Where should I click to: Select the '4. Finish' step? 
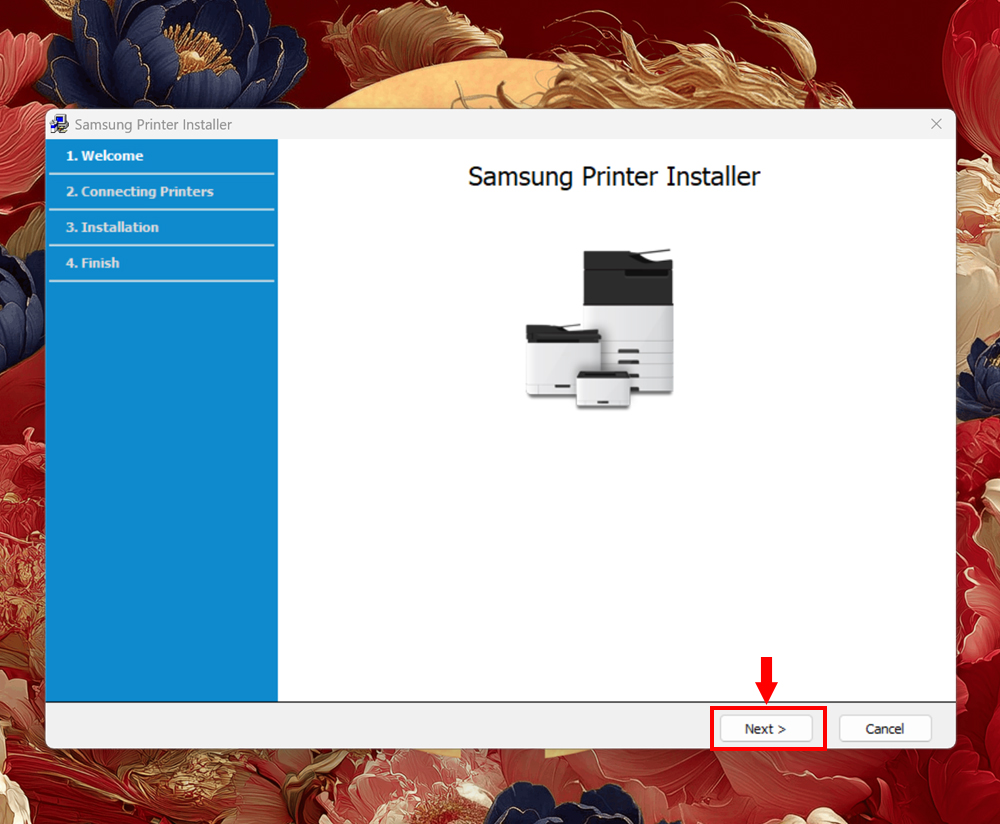tap(162, 263)
